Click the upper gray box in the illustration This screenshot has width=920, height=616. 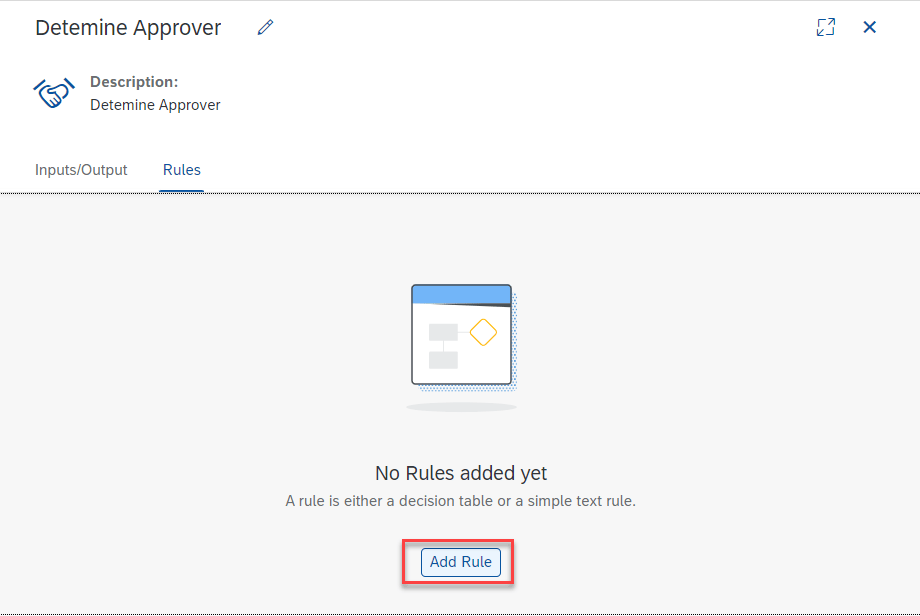tap(443, 332)
